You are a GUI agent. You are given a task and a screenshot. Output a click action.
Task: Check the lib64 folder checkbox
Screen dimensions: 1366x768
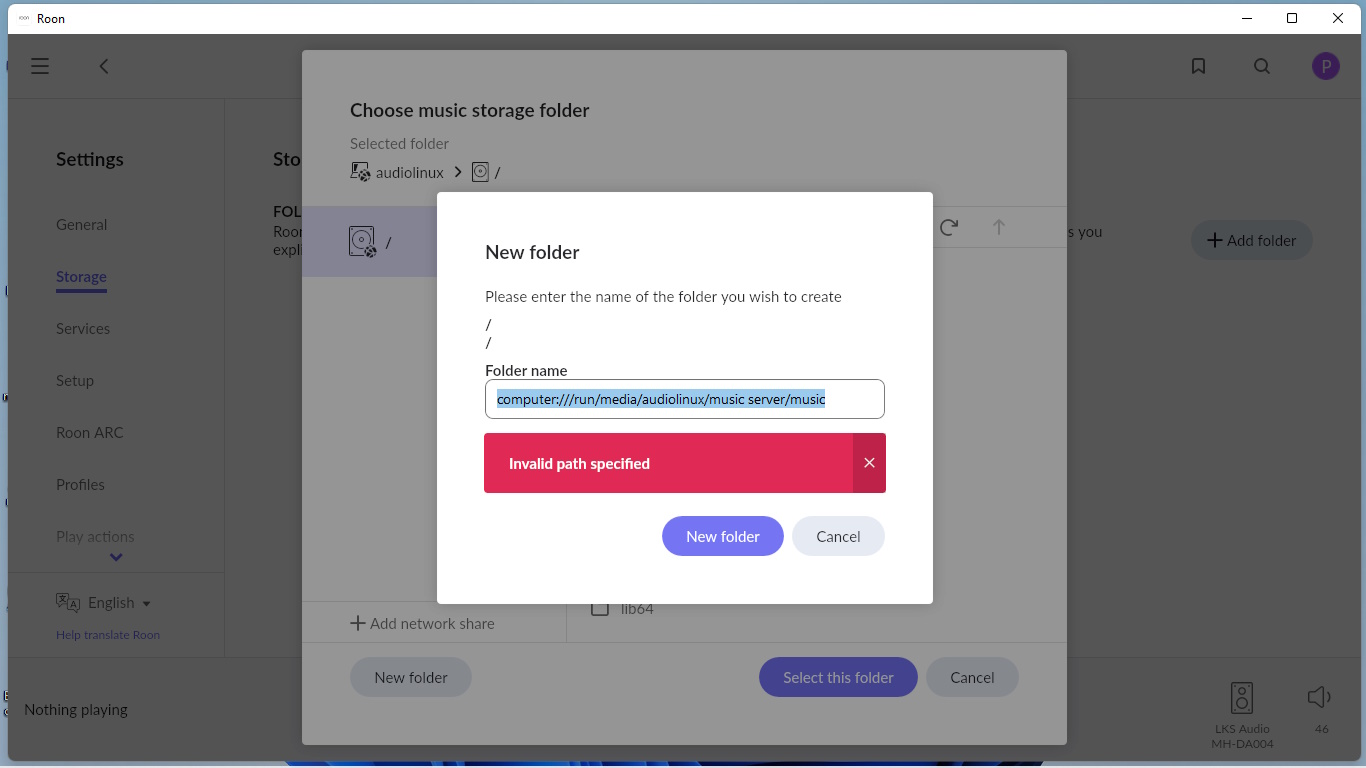(x=600, y=608)
